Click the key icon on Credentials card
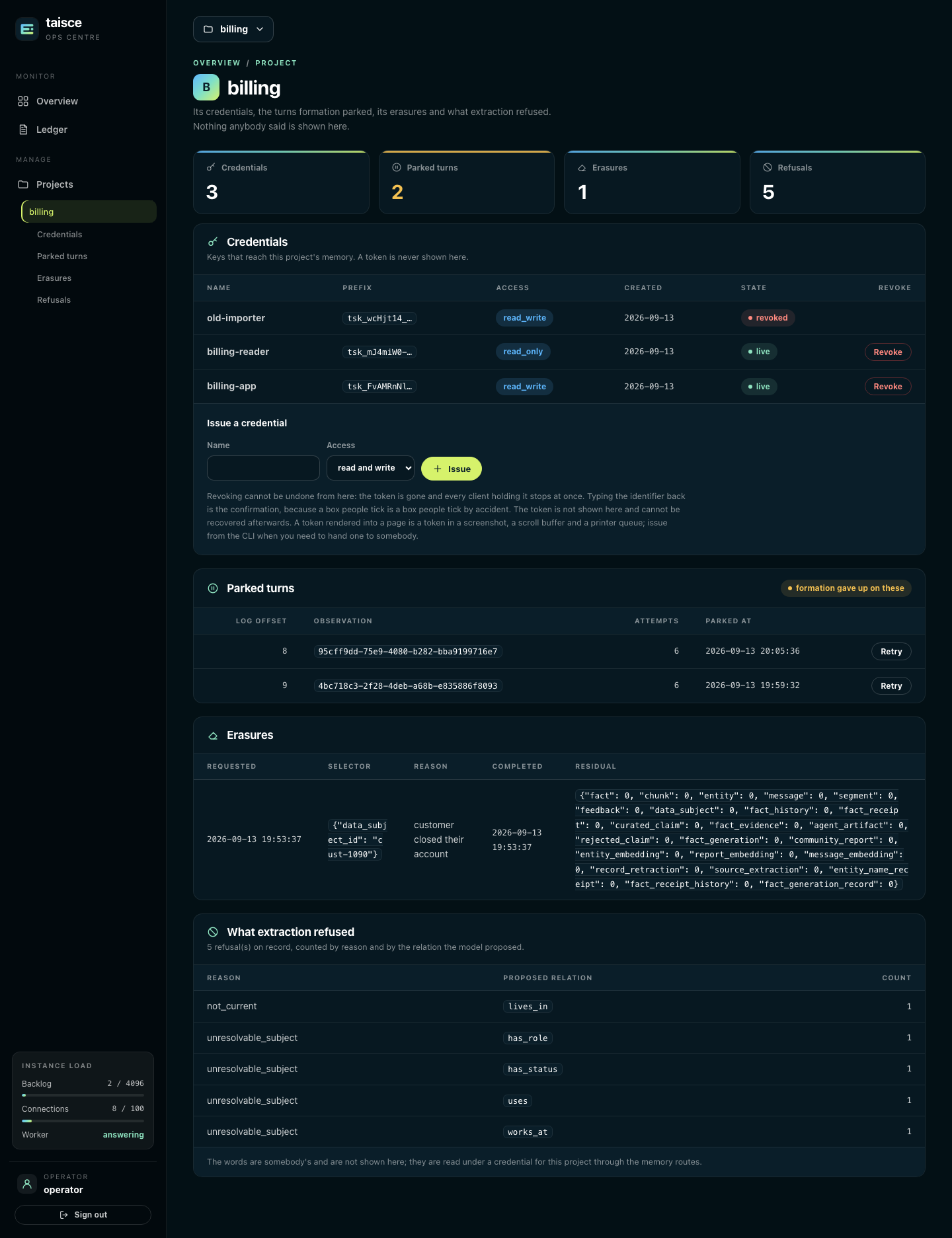 pyautogui.click(x=211, y=167)
